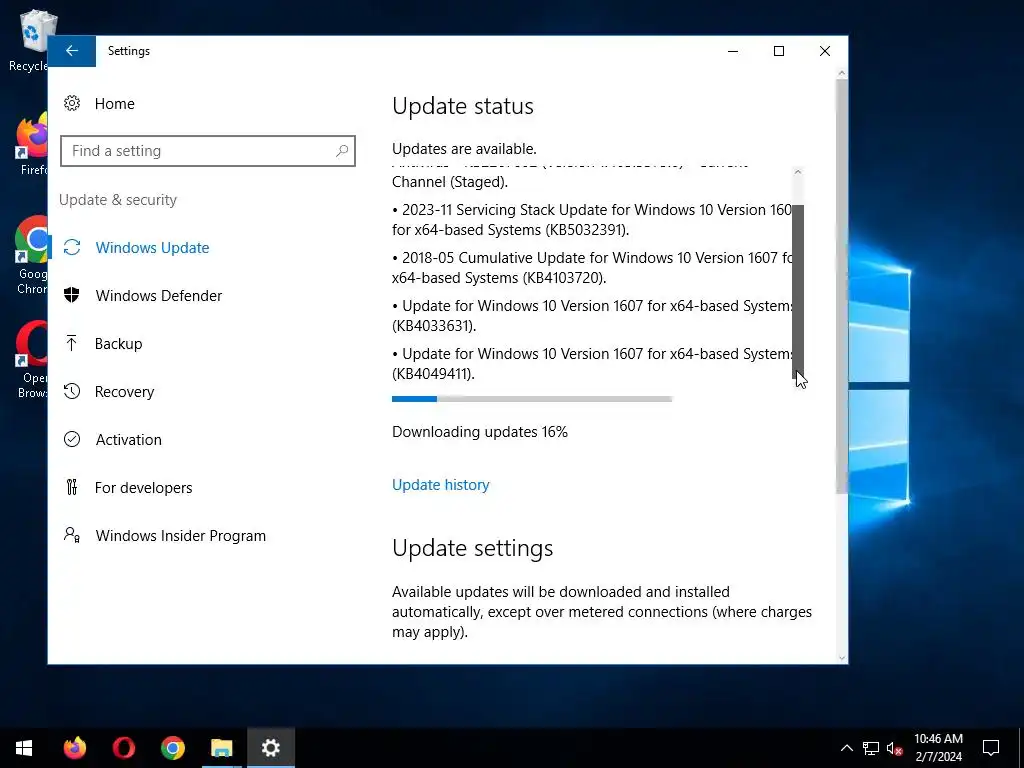Image resolution: width=1024 pixels, height=768 pixels.
Task: Click the Settings page scroll down arrow
Action: click(842, 658)
